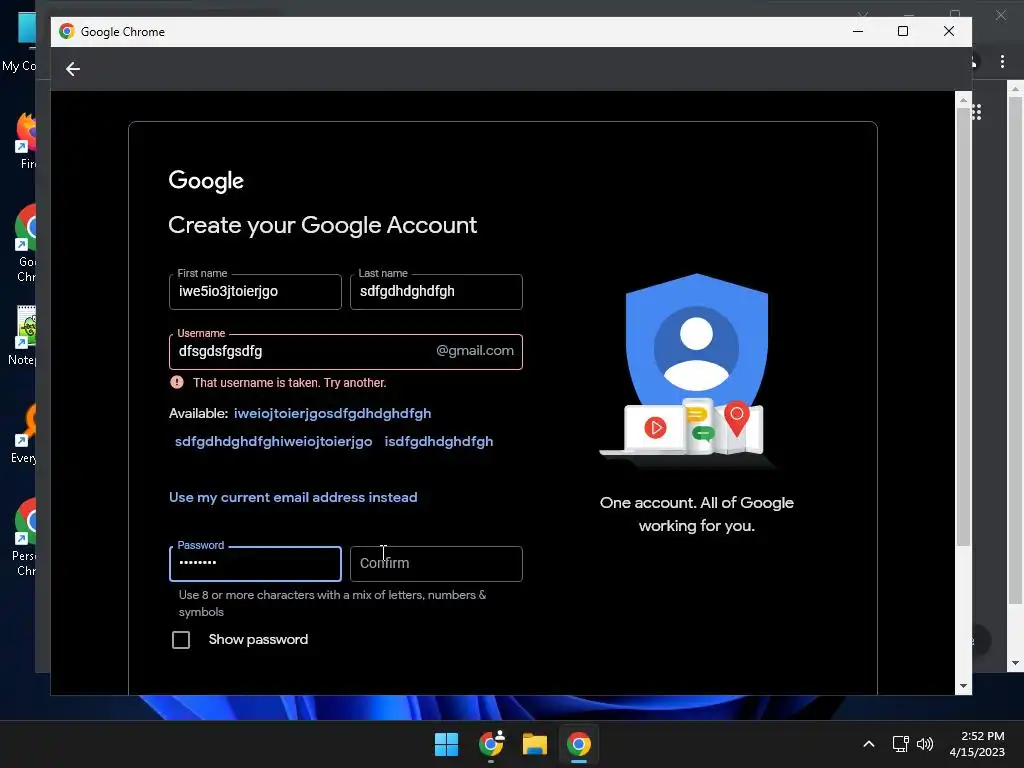Show hidden system tray icons
Screen dimensions: 1024x768
coord(869,744)
